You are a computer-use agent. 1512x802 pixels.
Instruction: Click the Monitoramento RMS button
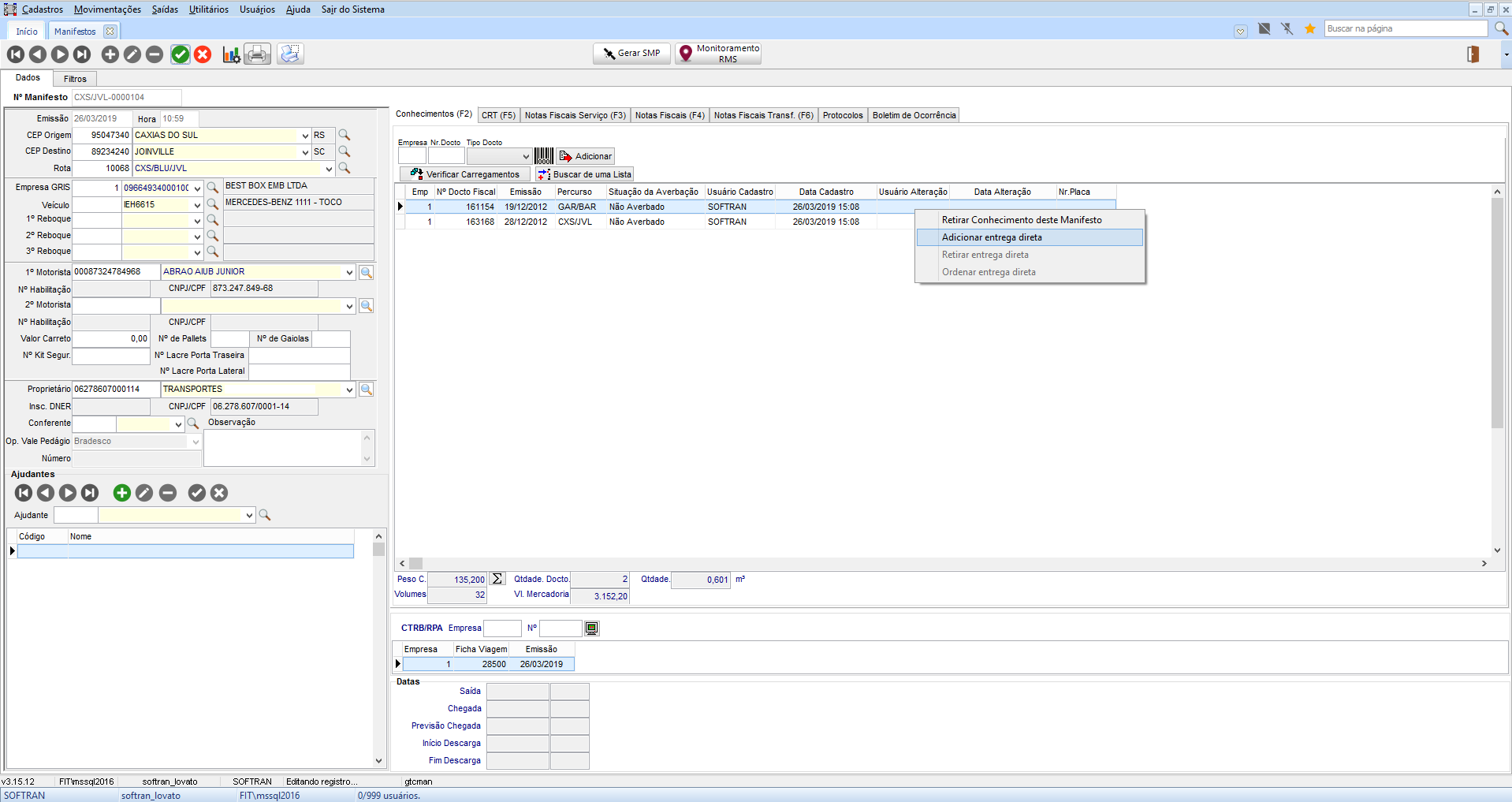[x=718, y=54]
